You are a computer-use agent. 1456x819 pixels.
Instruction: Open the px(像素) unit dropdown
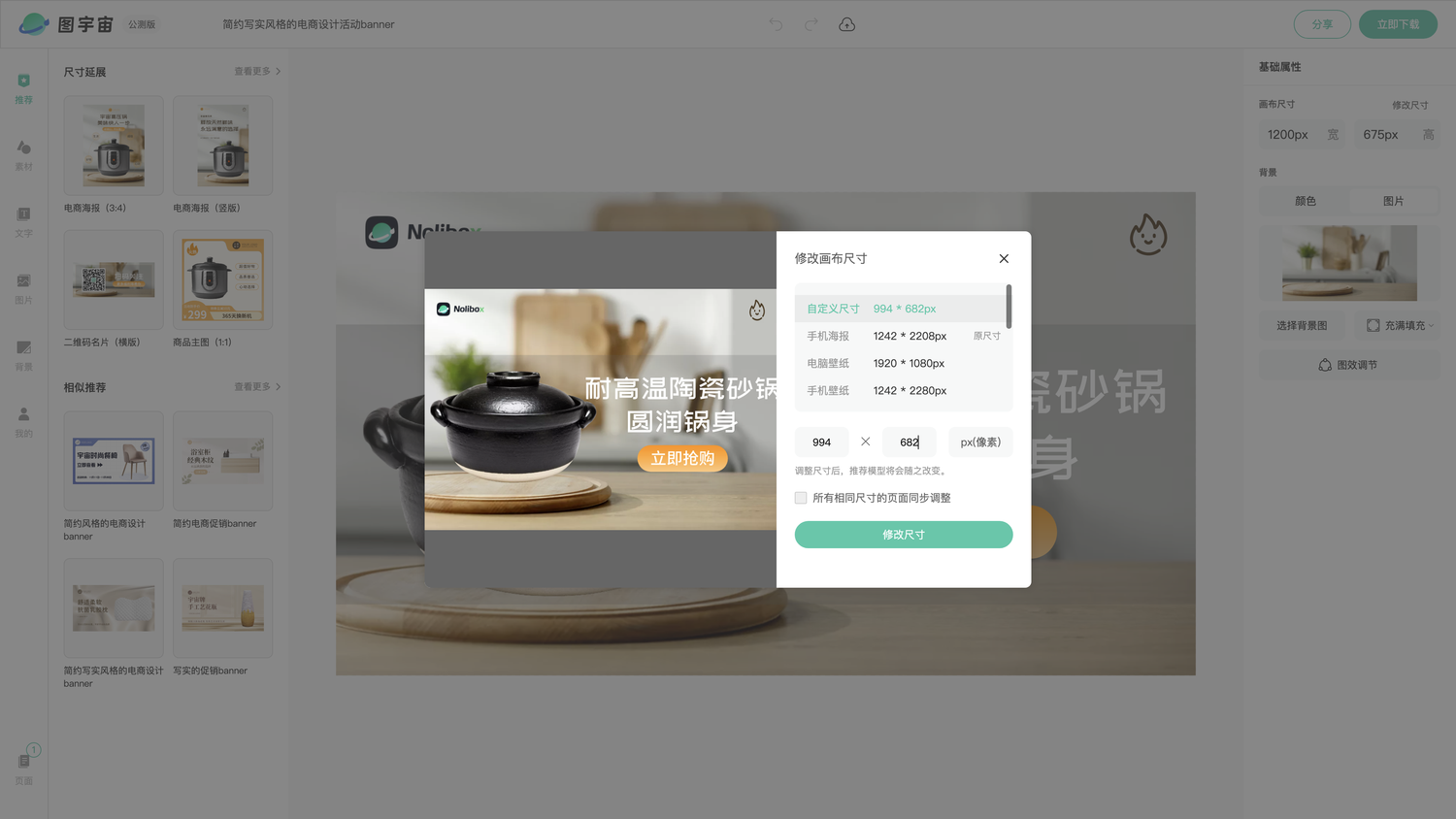[980, 442]
